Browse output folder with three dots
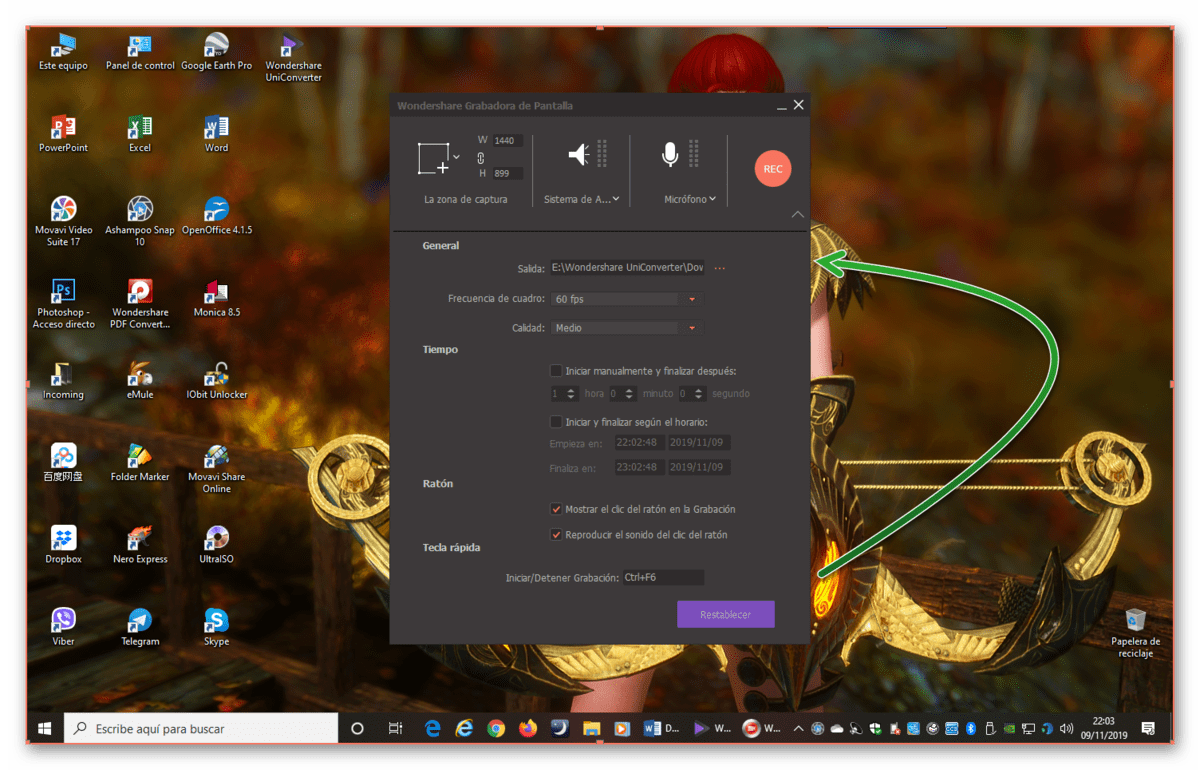The image size is (1200, 770). click(719, 268)
